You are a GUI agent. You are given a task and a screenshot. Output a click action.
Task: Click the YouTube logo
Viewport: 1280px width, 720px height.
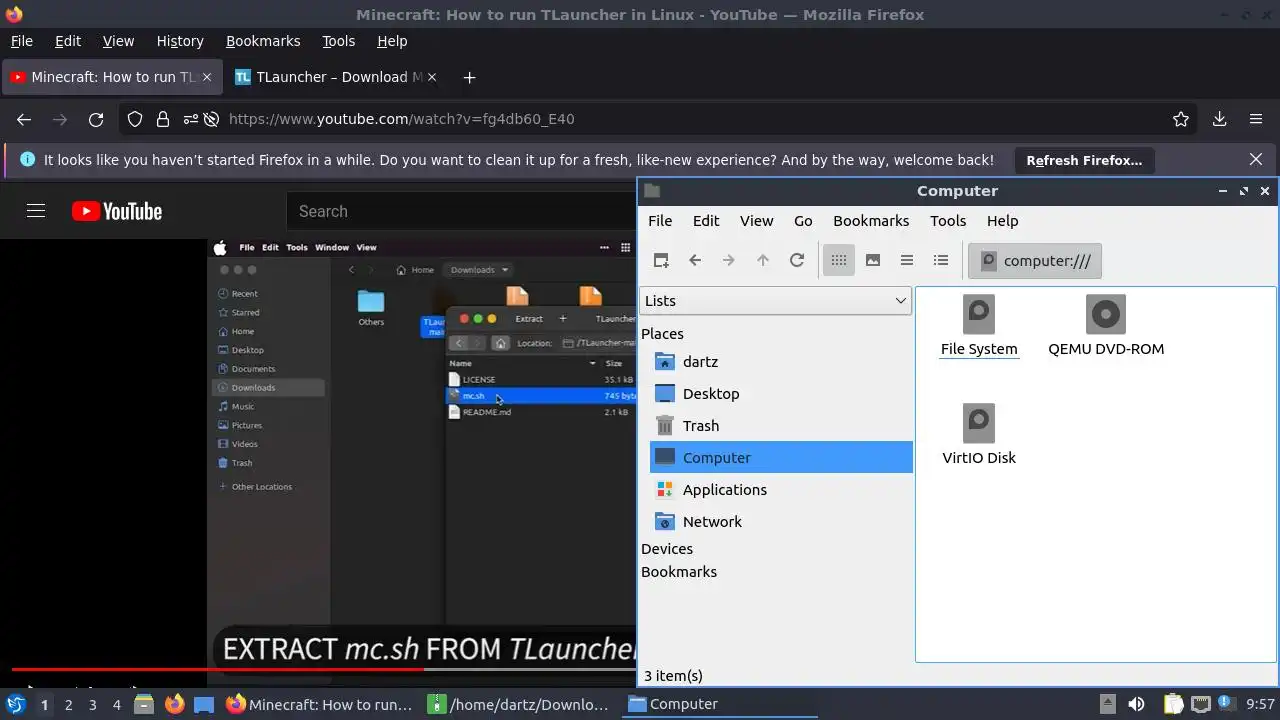tap(117, 211)
